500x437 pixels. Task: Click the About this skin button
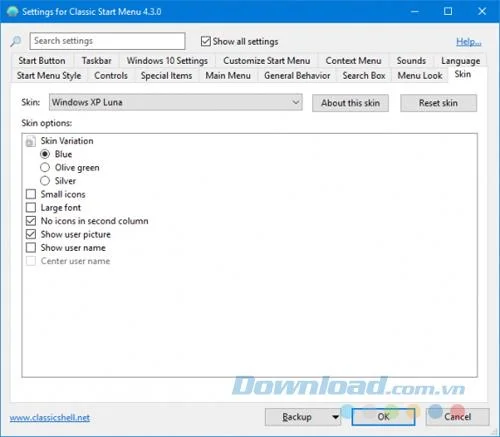[x=350, y=103]
